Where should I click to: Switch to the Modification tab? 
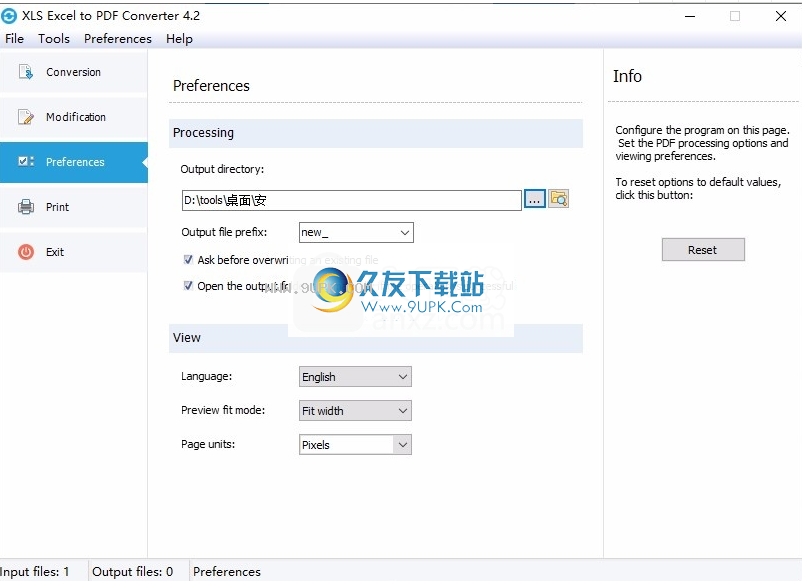click(74, 117)
